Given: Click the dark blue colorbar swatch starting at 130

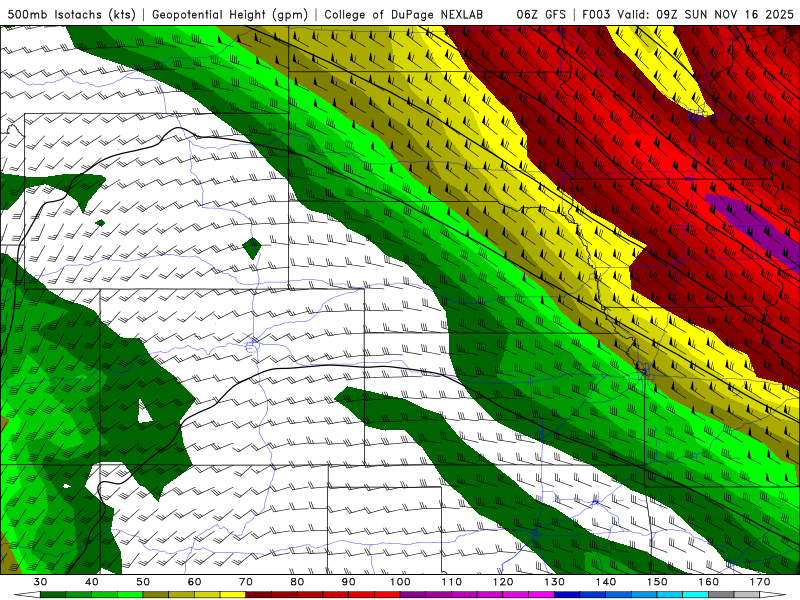Looking at the screenshot, I should (567, 595).
